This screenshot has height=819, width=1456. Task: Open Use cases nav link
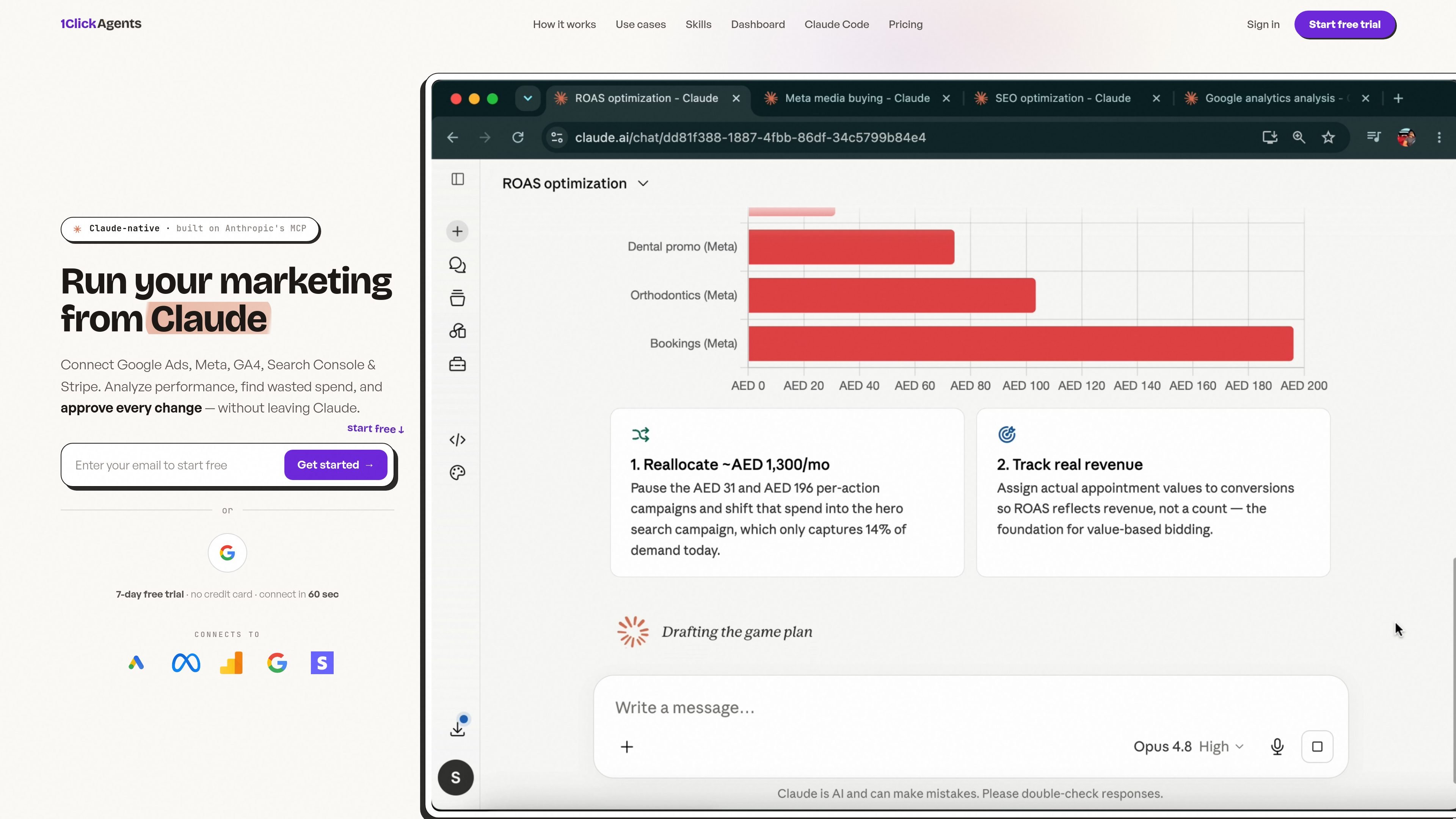point(640,24)
